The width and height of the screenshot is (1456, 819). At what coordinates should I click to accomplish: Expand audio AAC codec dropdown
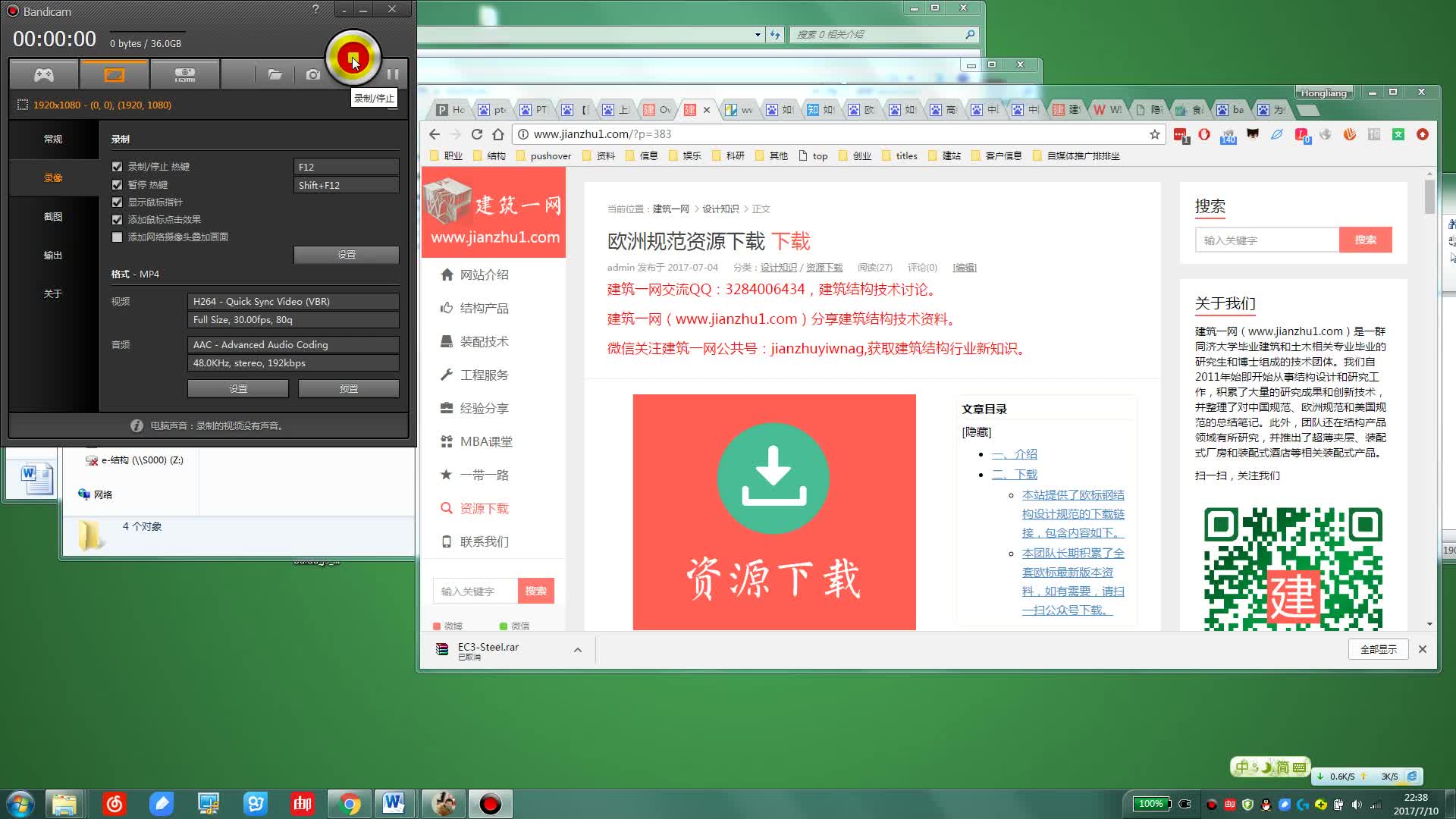[x=290, y=344]
